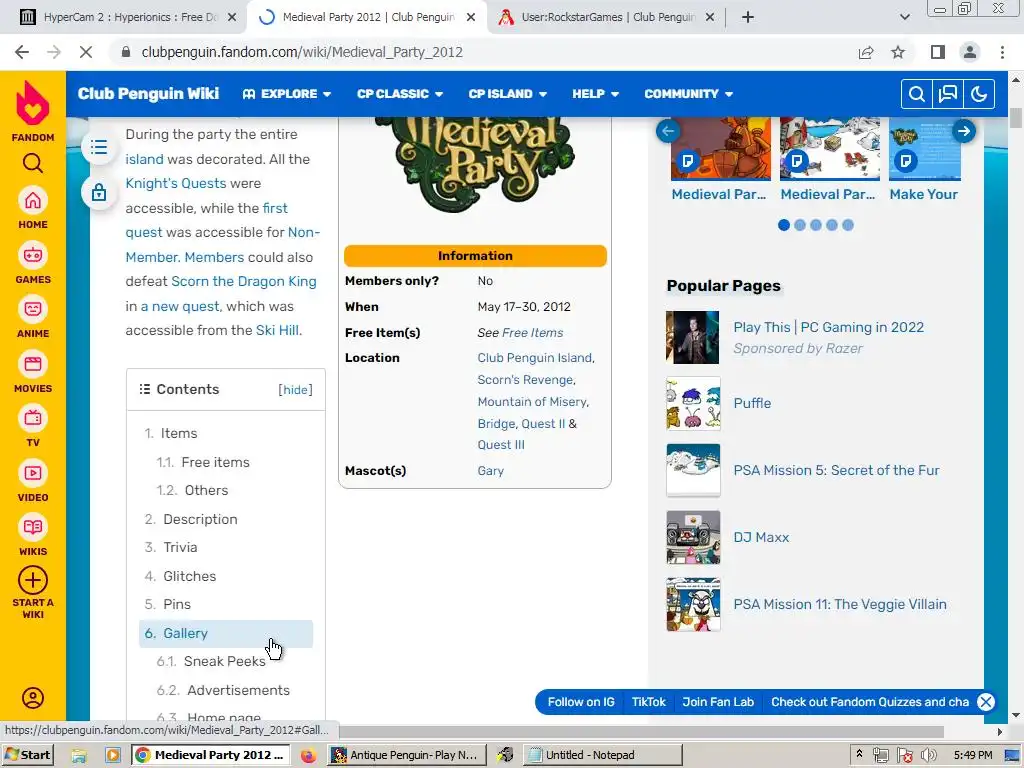Select the fifth carousel dot
This screenshot has height=768, width=1024.
[x=848, y=225]
